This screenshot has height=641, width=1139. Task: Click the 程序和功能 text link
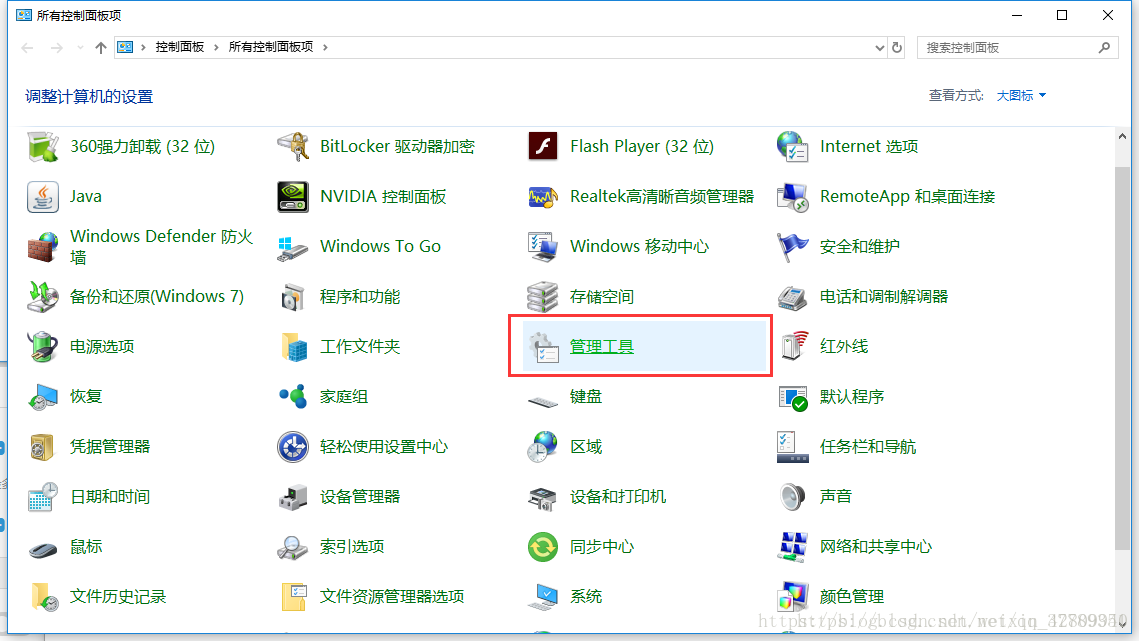coord(360,297)
